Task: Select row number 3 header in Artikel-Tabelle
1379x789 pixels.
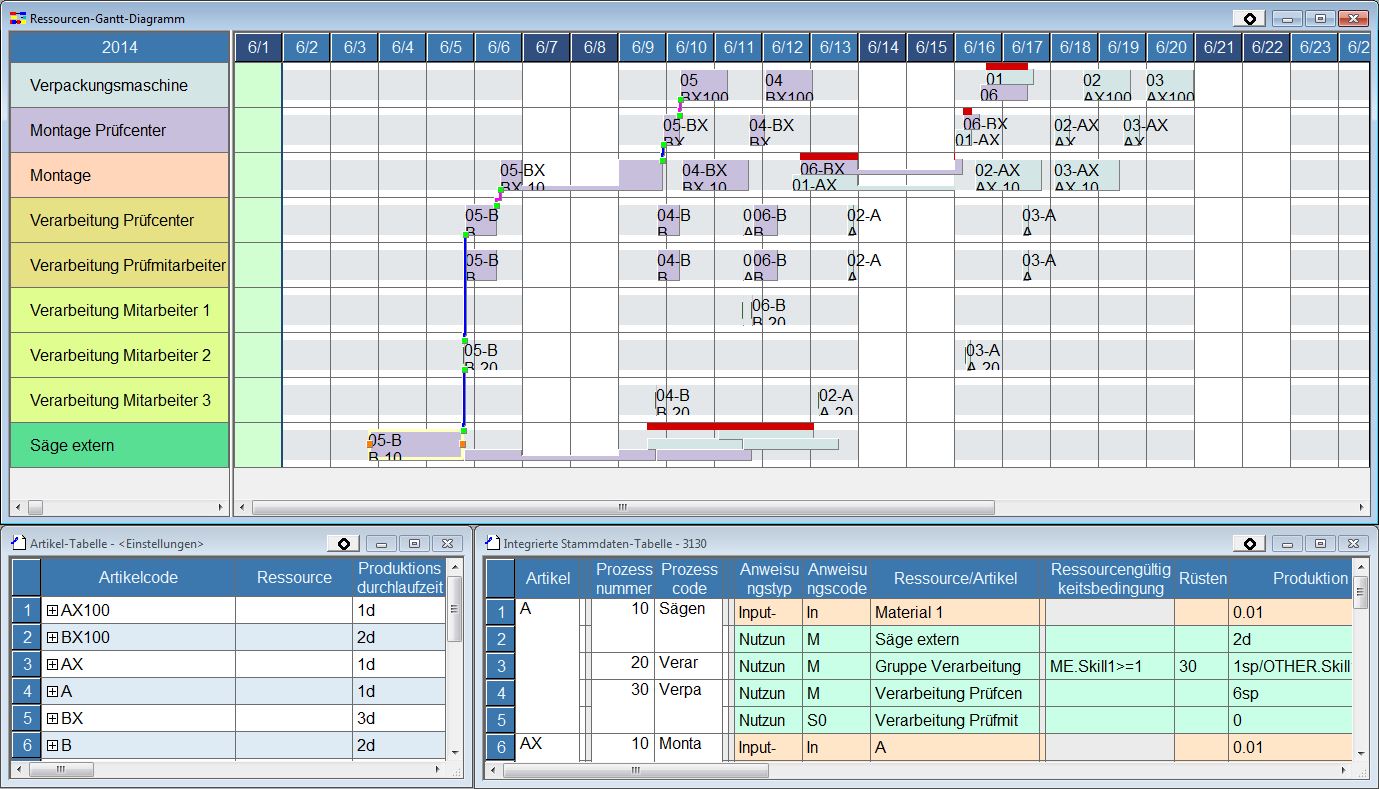Action: tap(26, 665)
